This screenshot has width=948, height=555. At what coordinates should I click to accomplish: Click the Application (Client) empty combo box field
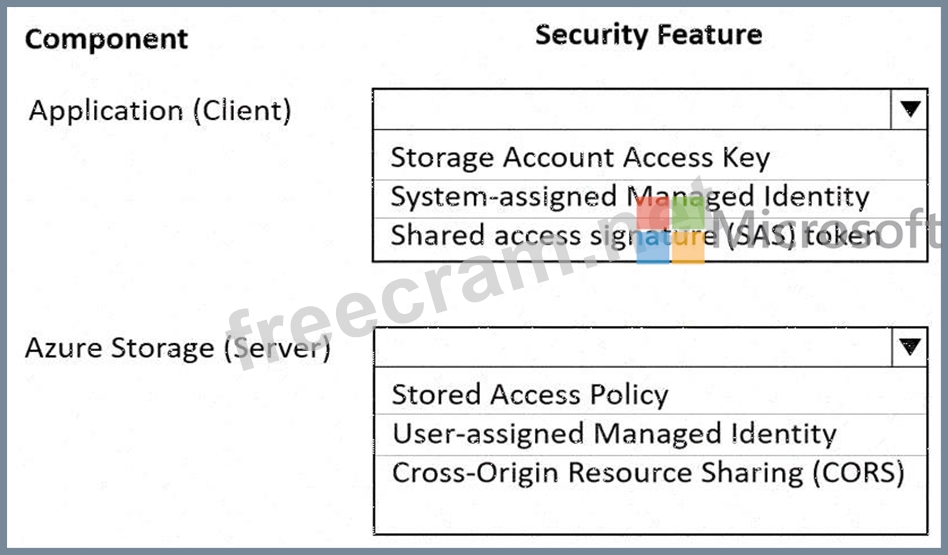[631, 109]
